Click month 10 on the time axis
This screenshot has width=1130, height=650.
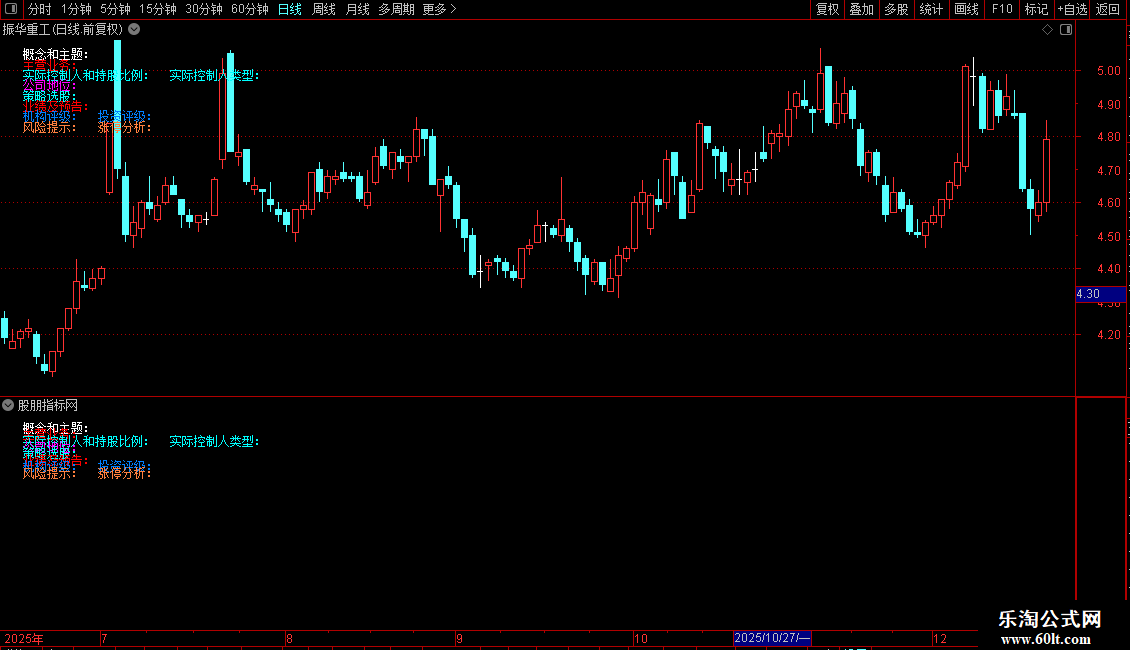(641, 638)
